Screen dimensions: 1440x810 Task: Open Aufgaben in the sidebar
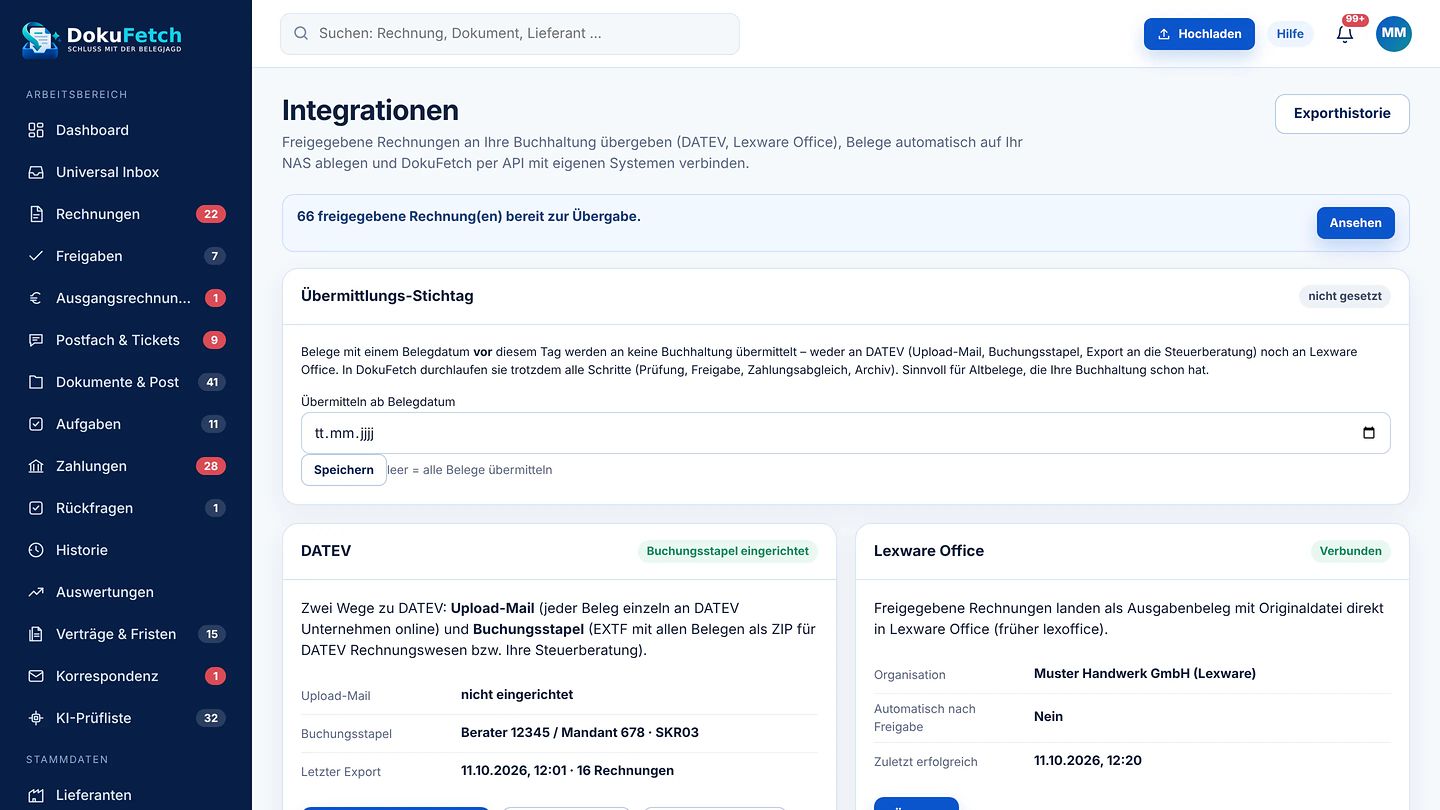[126, 424]
